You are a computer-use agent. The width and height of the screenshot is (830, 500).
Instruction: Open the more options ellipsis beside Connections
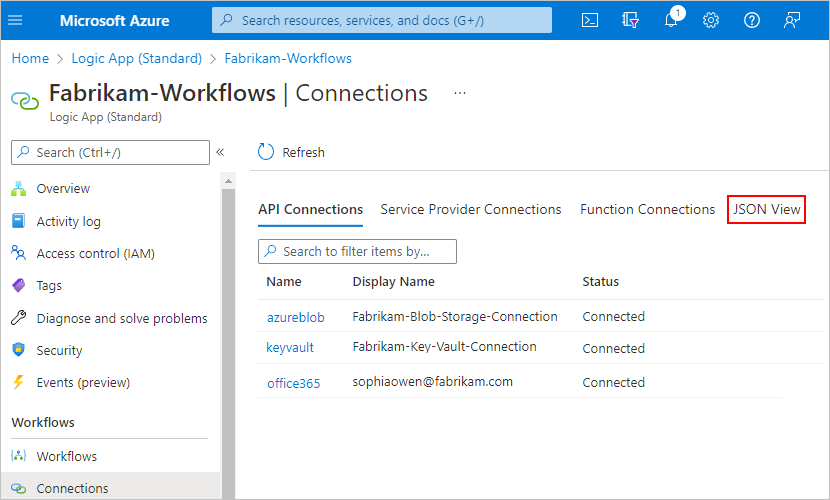click(460, 93)
